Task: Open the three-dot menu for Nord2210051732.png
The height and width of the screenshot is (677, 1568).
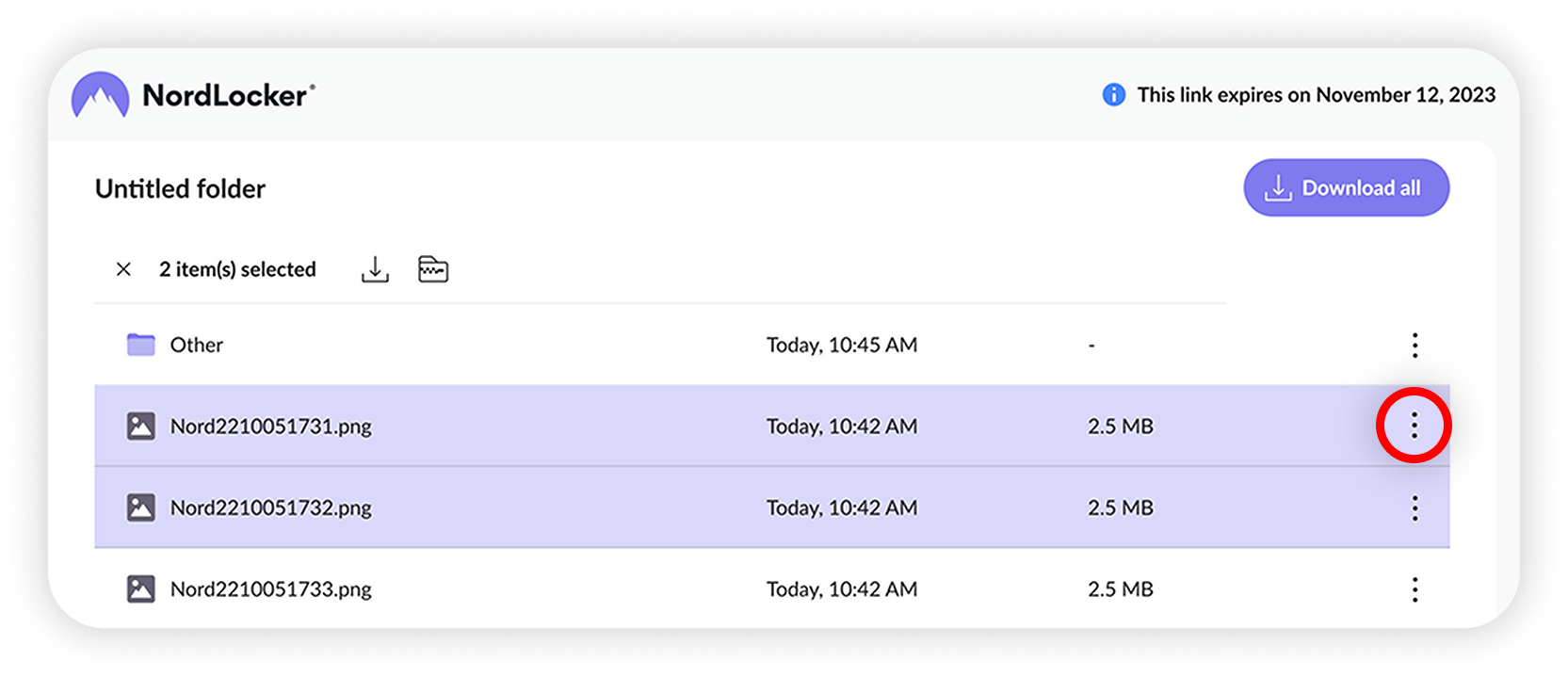Action: [x=1415, y=508]
